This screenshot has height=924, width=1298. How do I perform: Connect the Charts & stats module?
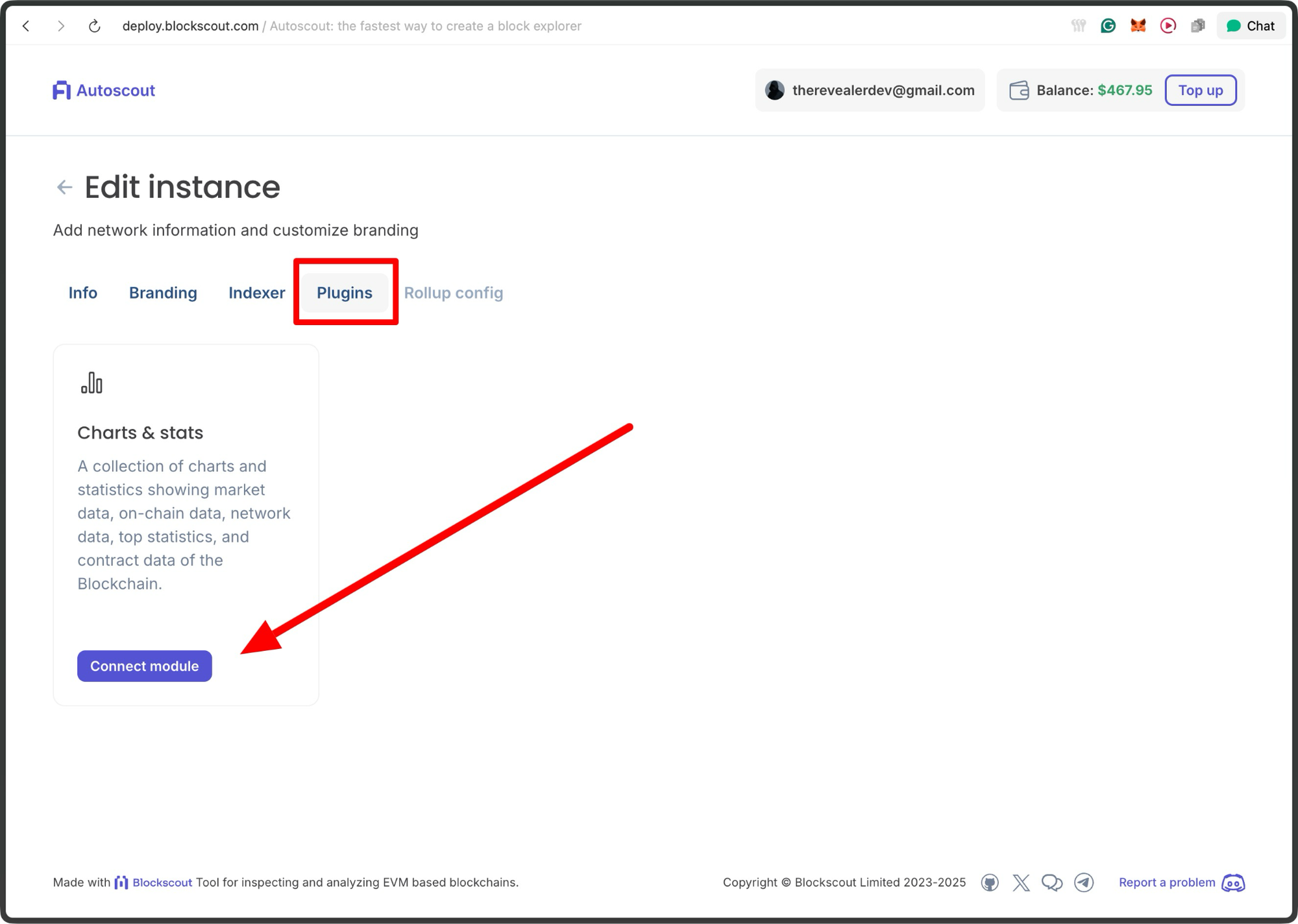point(144,666)
